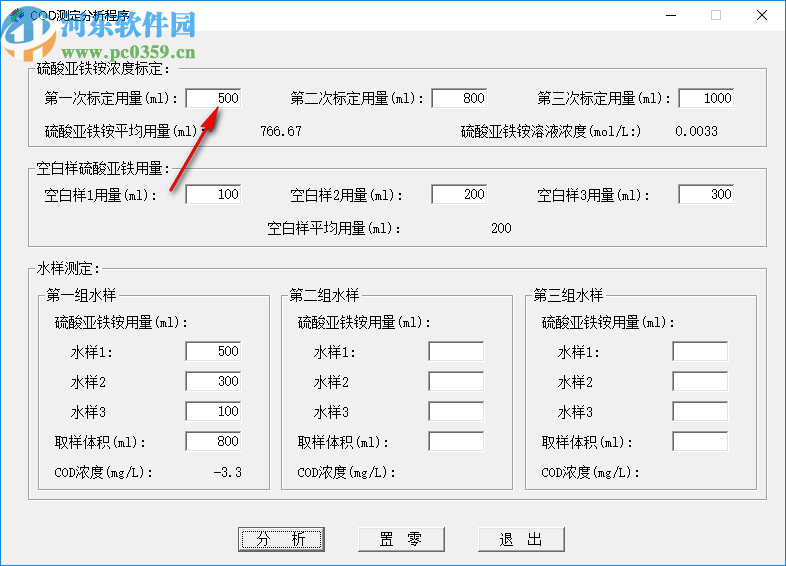Image resolution: width=786 pixels, height=566 pixels.
Task: Edit 取样体积 field in 第一组水样
Action: [214, 442]
